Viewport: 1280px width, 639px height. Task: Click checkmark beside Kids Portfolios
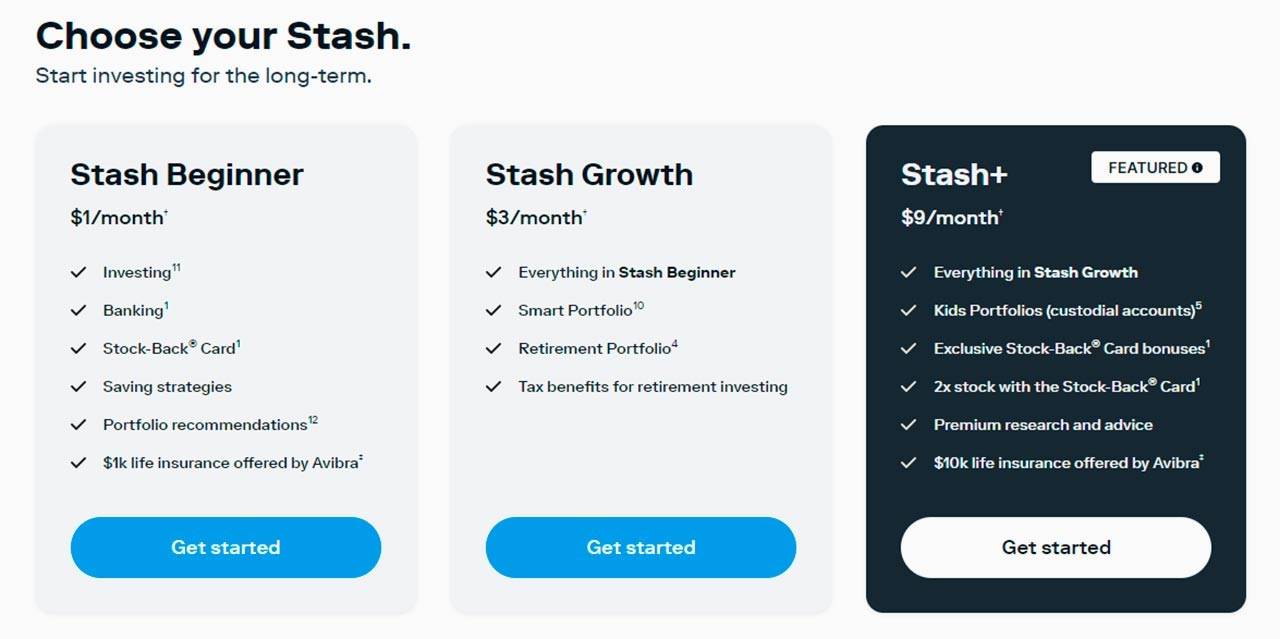coord(909,310)
